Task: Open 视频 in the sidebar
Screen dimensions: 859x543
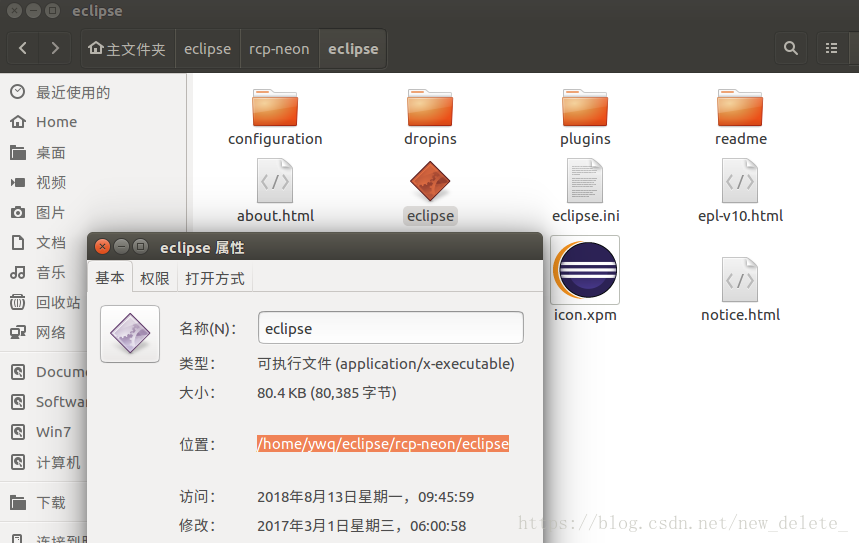Action: click(x=51, y=182)
